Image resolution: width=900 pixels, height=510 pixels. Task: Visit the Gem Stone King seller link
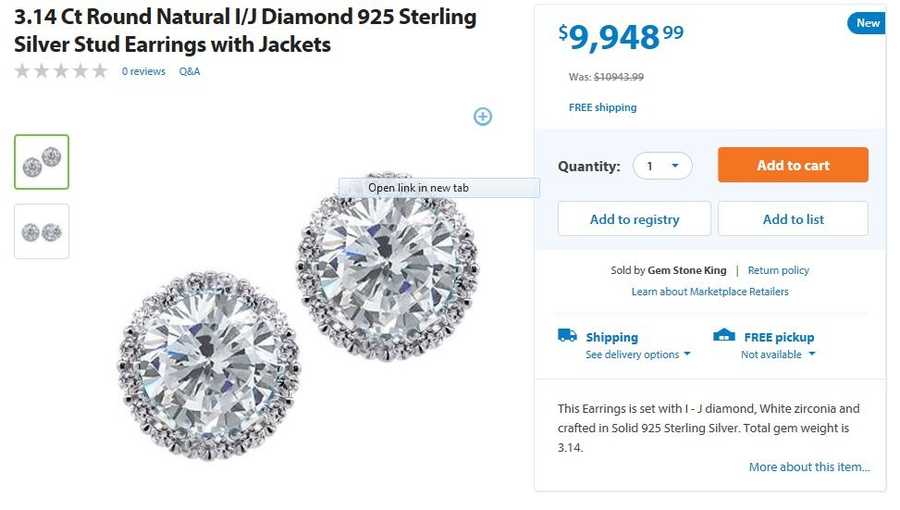[685, 270]
